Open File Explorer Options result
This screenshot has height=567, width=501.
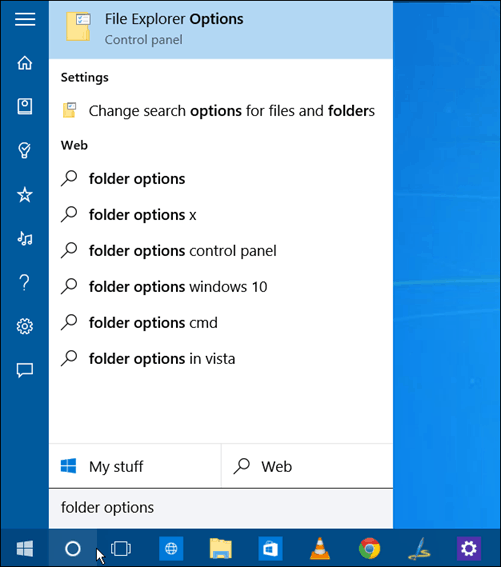click(x=221, y=29)
